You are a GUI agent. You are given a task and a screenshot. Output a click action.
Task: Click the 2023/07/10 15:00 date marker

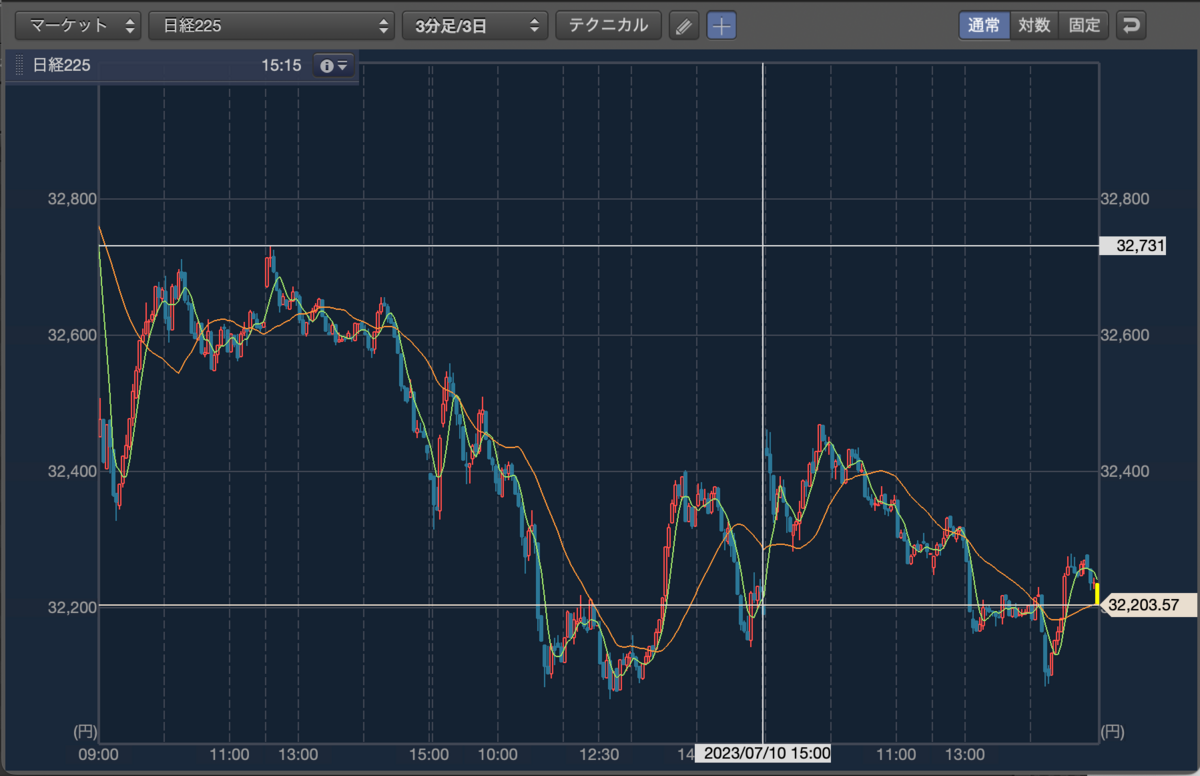[x=763, y=753]
